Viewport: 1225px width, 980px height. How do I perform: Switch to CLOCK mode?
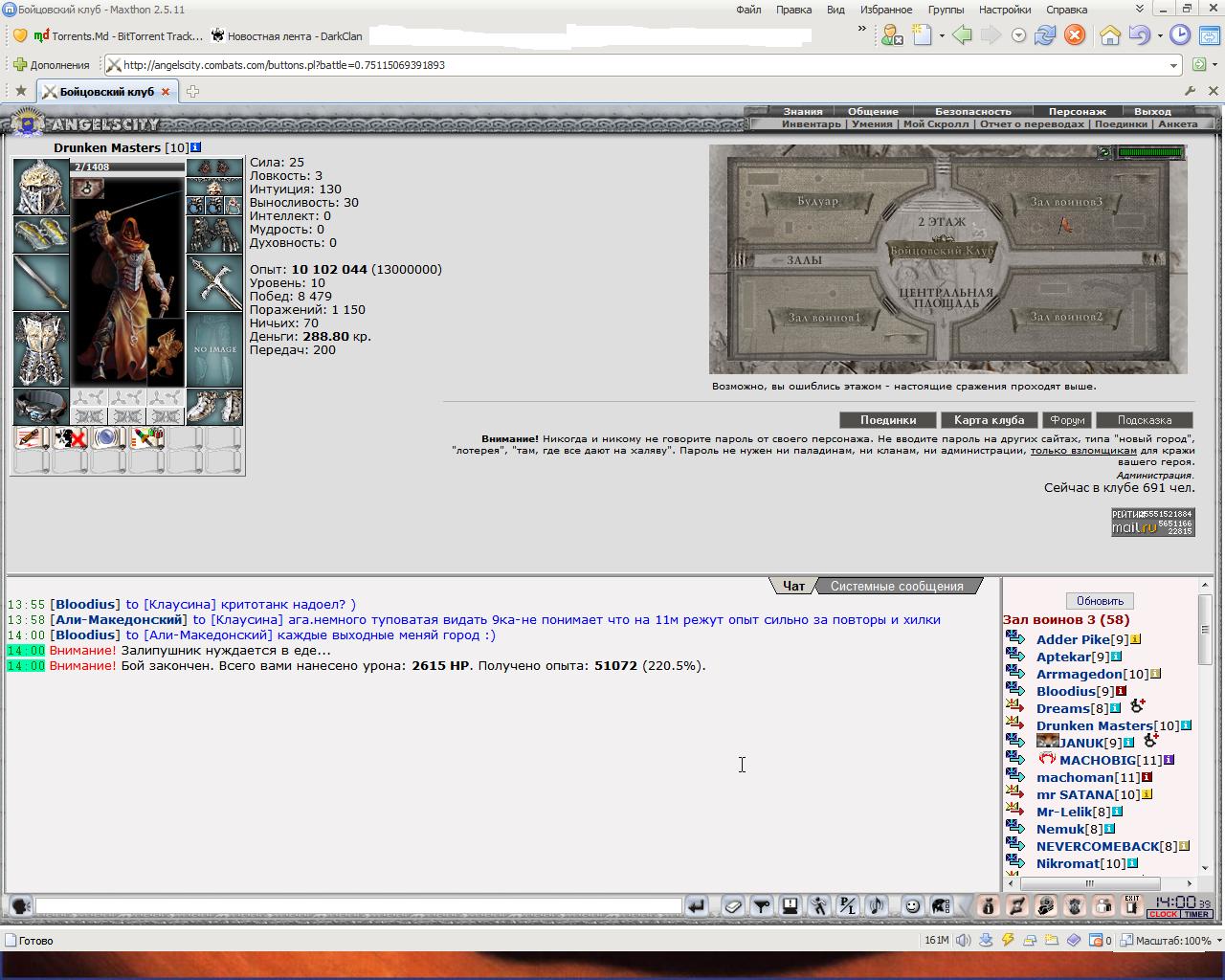click(x=1163, y=914)
